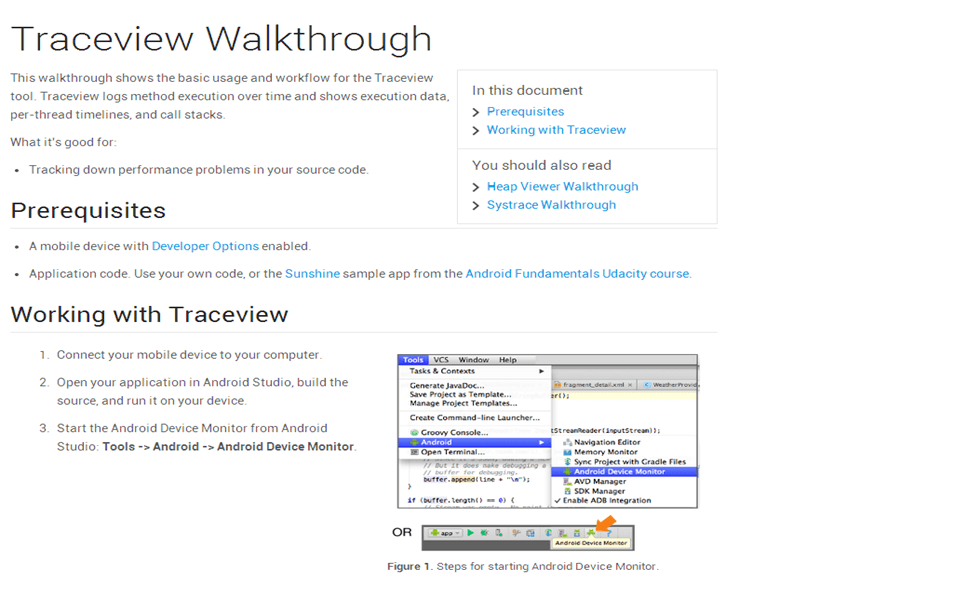Select Sync Project with Gradle Files
The image size is (968, 592).
tap(630, 462)
